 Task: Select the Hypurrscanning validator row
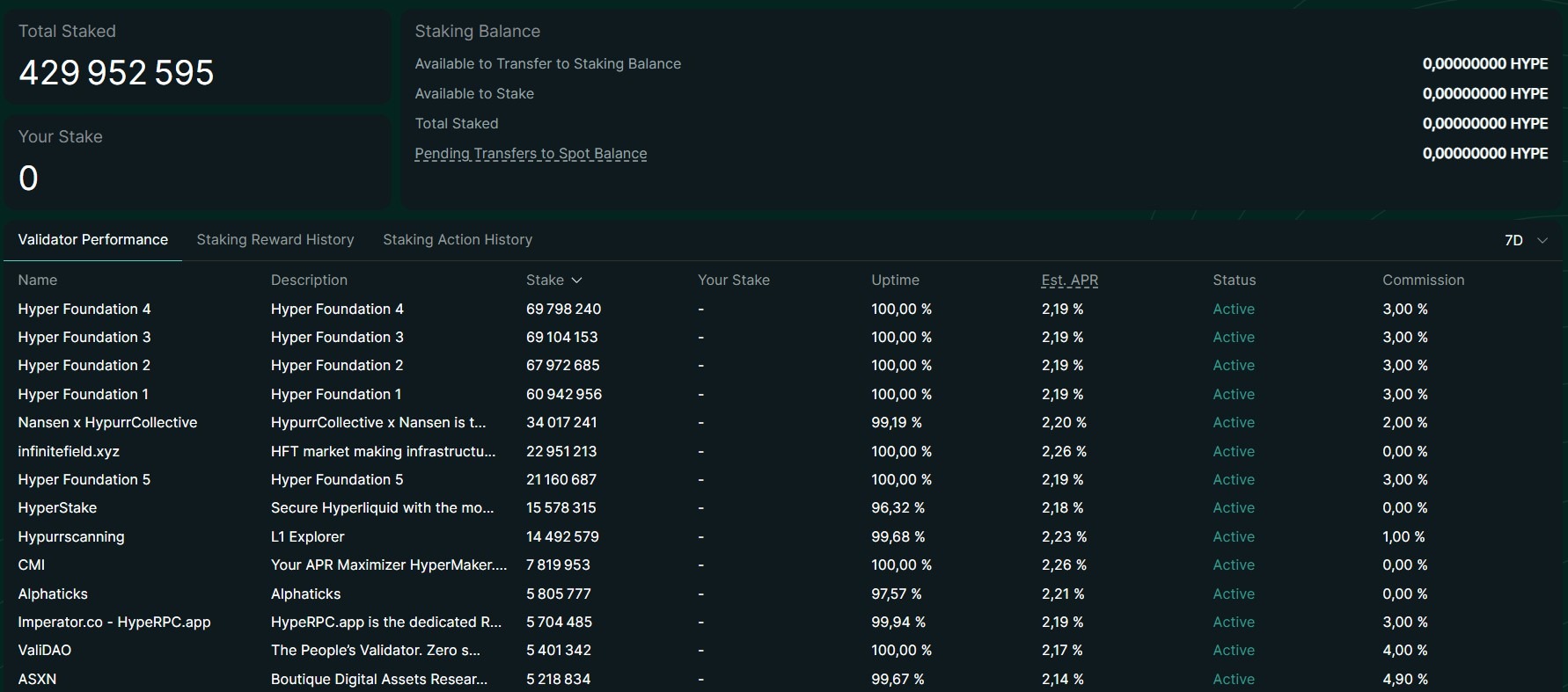pos(783,537)
